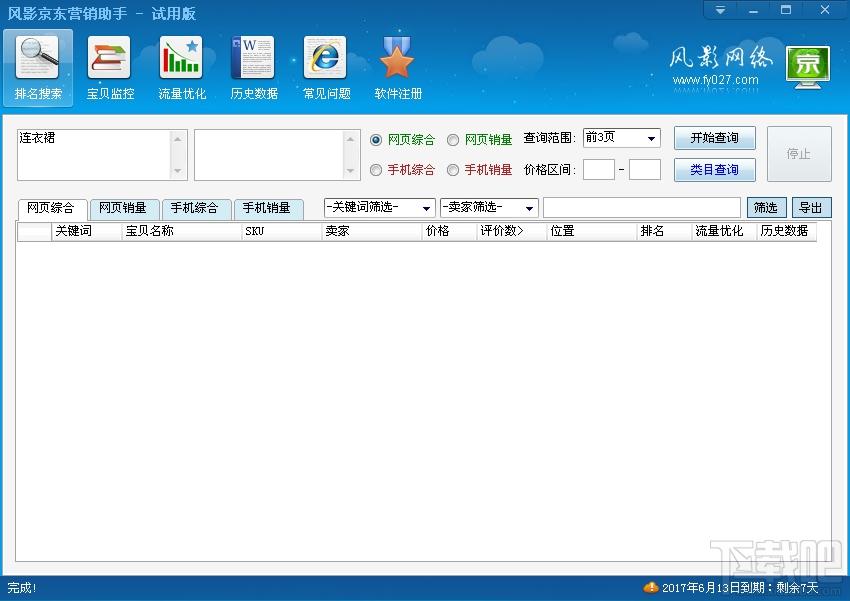Click the 开始查询 button
The image size is (850, 601).
(714, 138)
